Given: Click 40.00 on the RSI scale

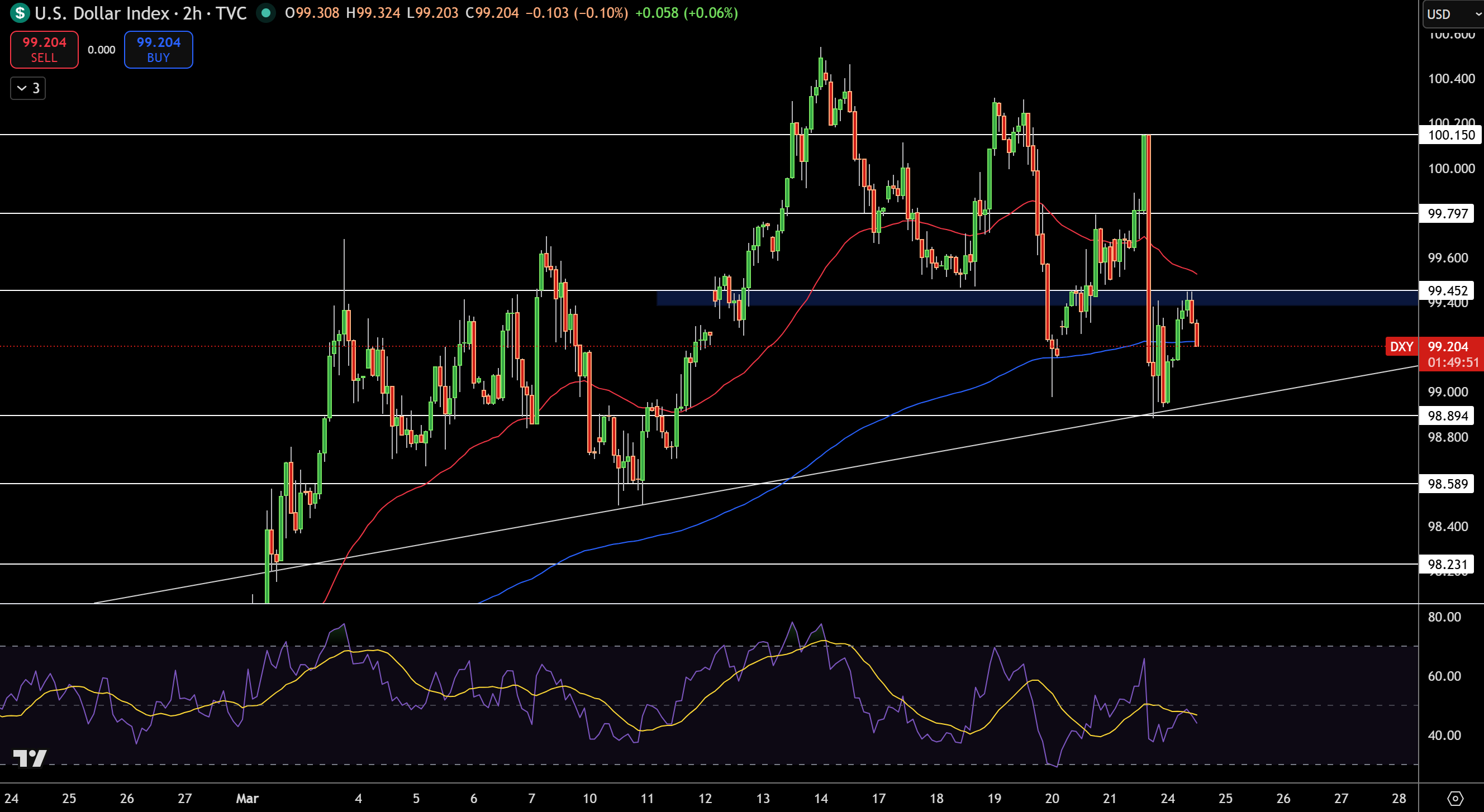Looking at the screenshot, I should tap(1444, 735).
